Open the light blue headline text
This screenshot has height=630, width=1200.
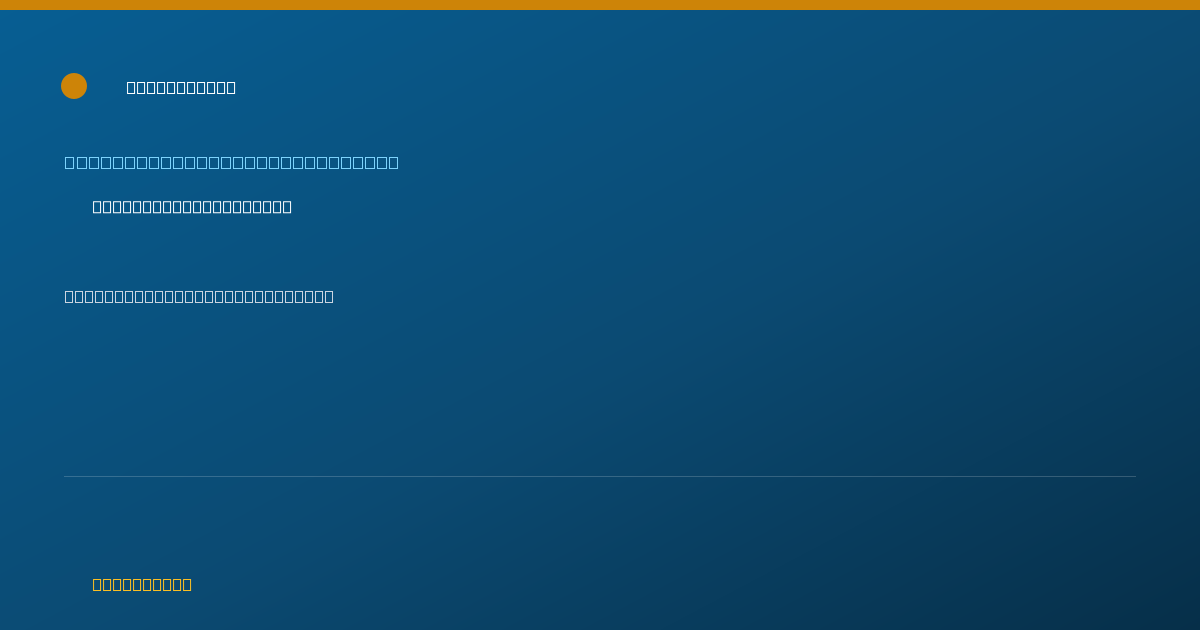(x=231, y=162)
